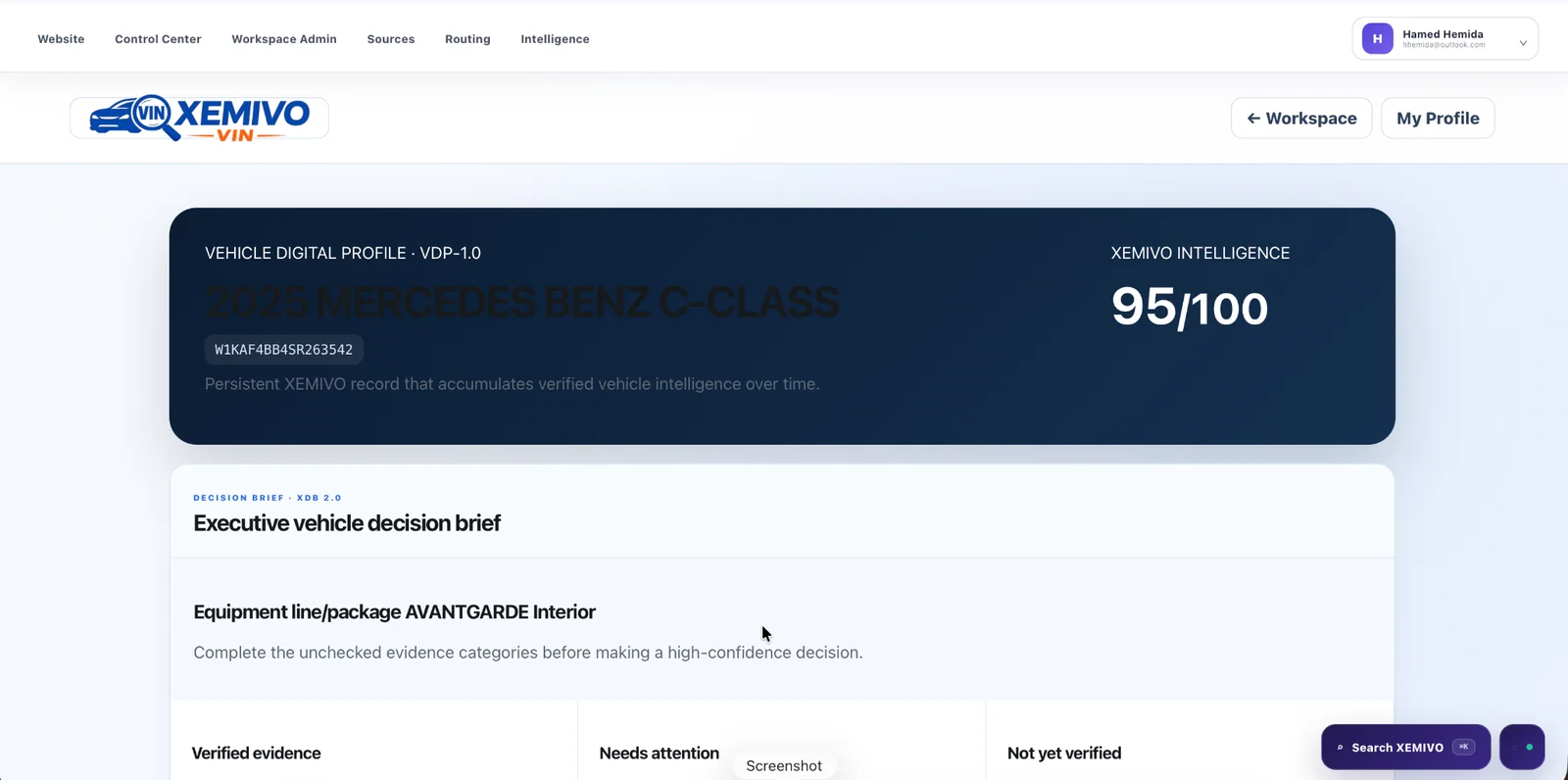
Task: Click the Needs attention column heading
Action: (x=659, y=753)
